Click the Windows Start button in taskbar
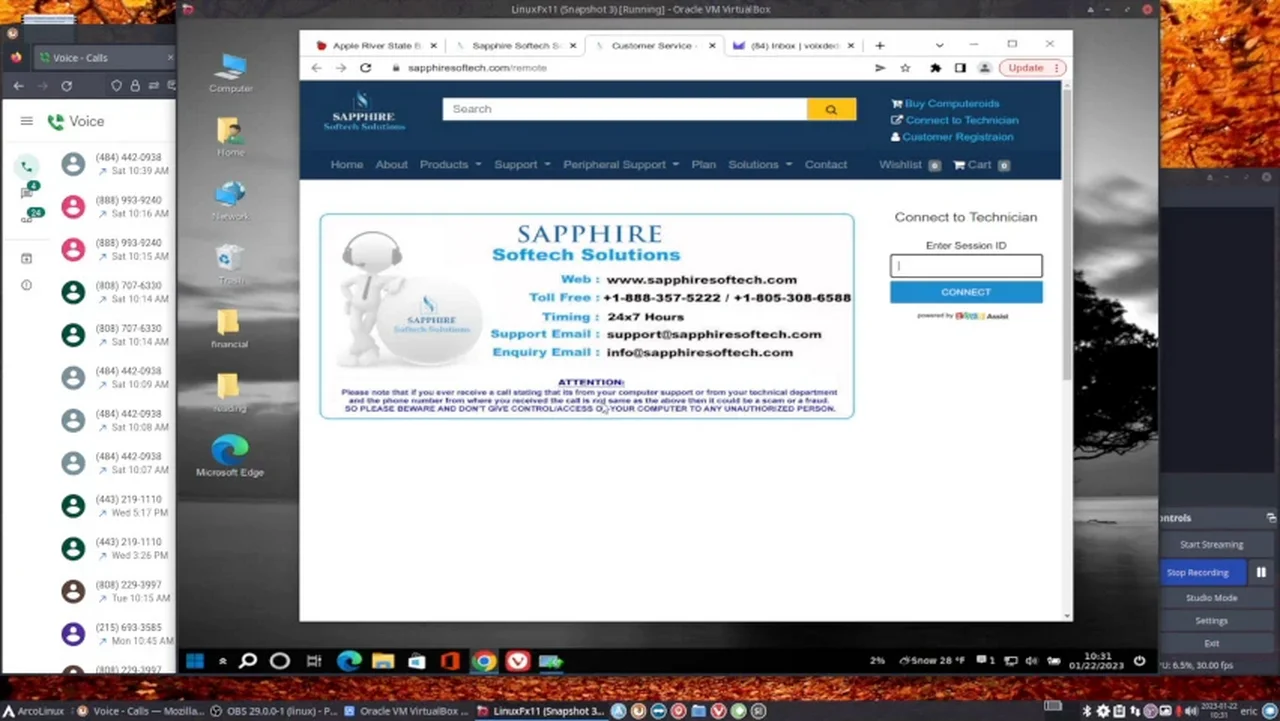Image resolution: width=1280 pixels, height=721 pixels. coord(195,661)
